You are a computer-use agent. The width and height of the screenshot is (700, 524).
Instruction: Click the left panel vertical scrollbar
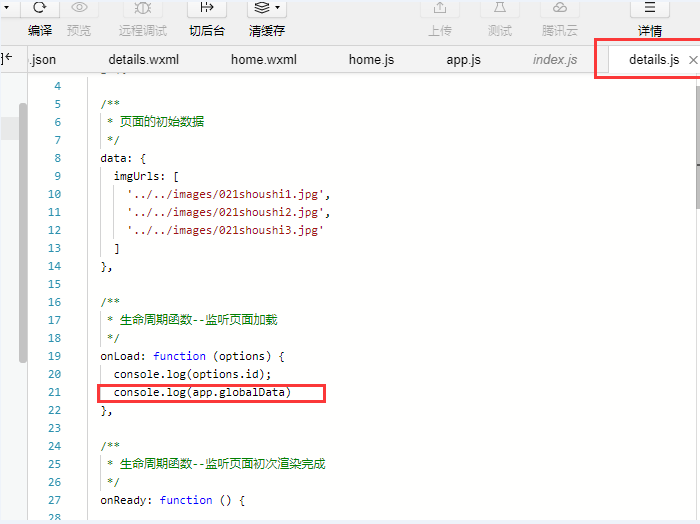click(23, 233)
